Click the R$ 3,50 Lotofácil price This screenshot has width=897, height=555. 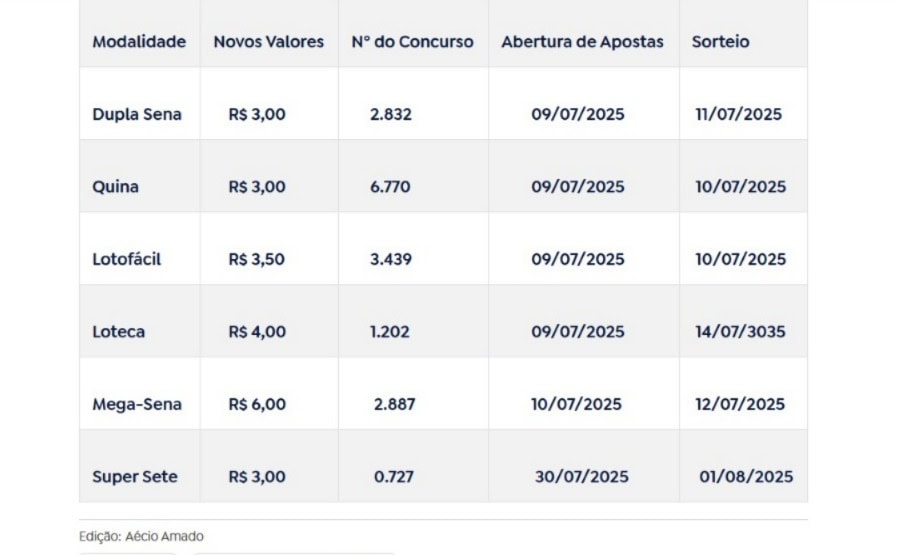[x=256, y=259]
